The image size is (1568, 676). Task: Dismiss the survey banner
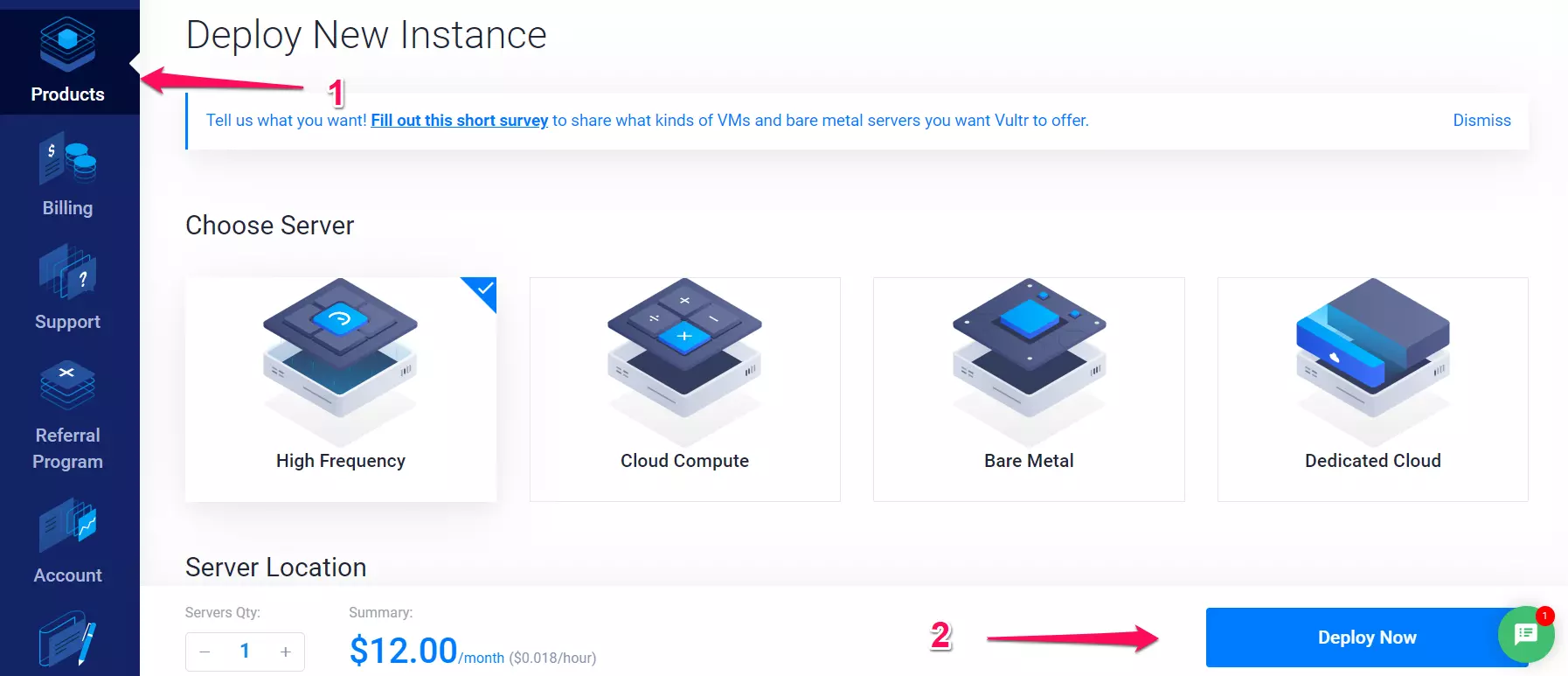pos(1481,121)
